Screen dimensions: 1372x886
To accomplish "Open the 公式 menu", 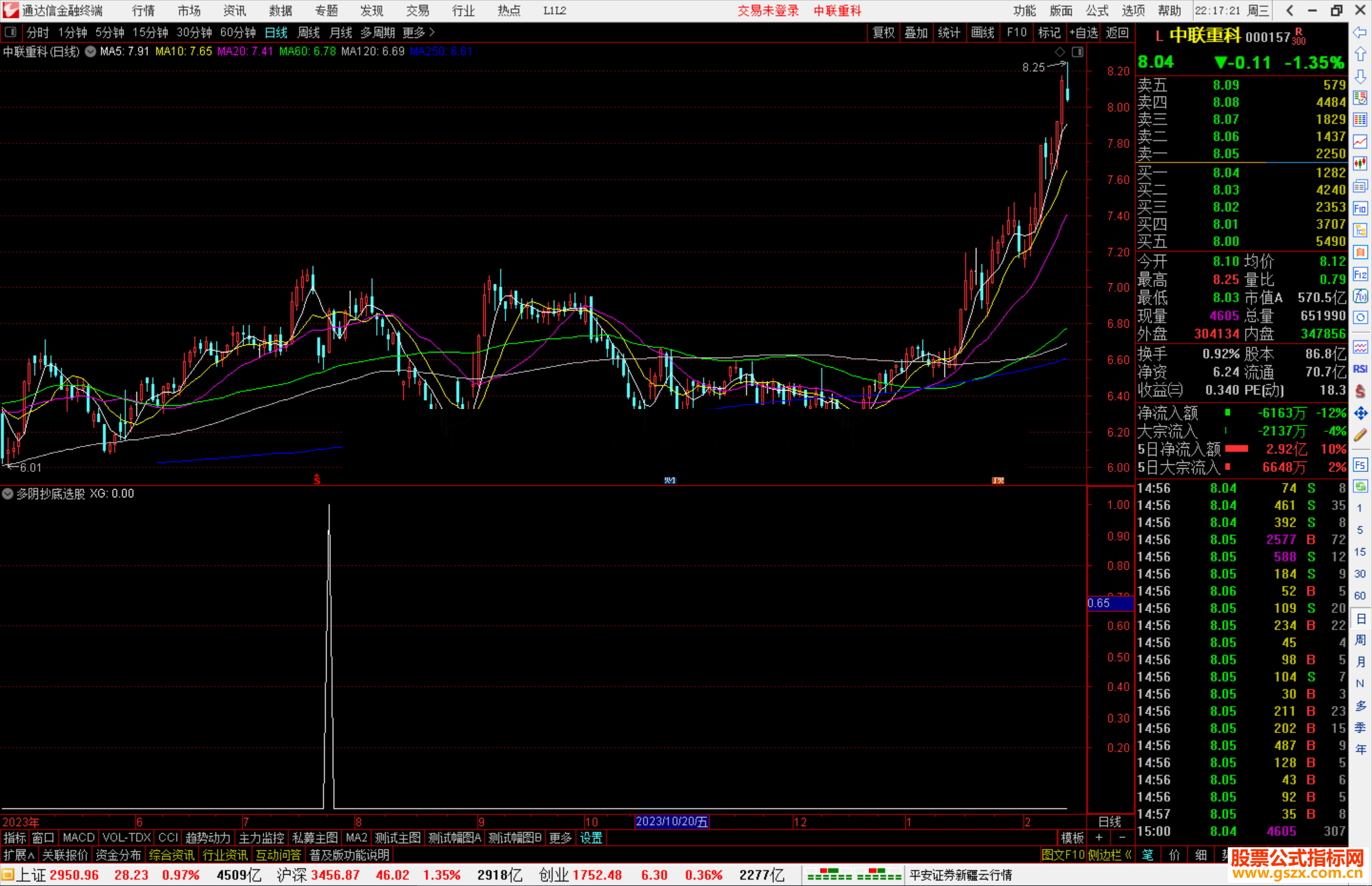I will coord(1096,11).
